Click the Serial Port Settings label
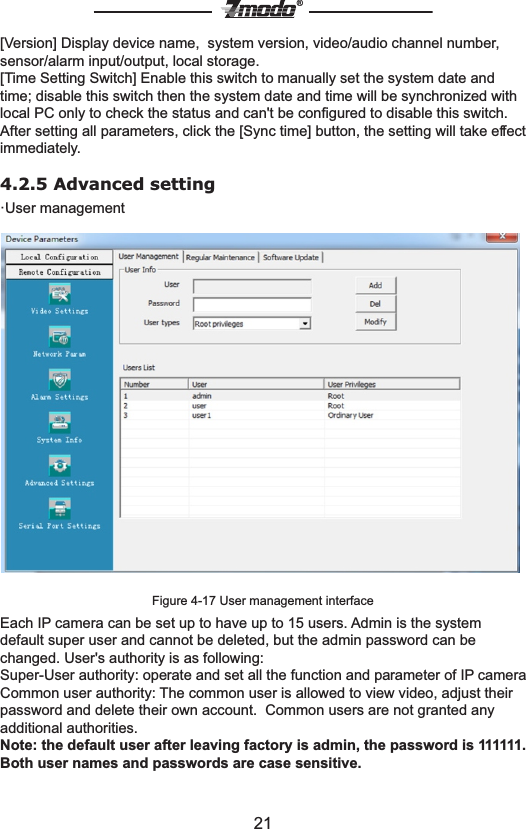The image size is (526, 829). click(60, 526)
